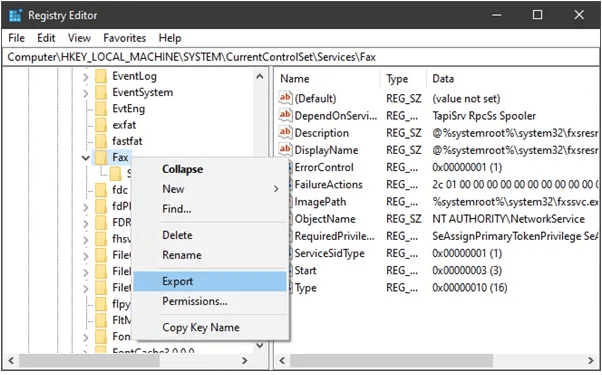Choose Collapse in the context menu

click(210, 169)
